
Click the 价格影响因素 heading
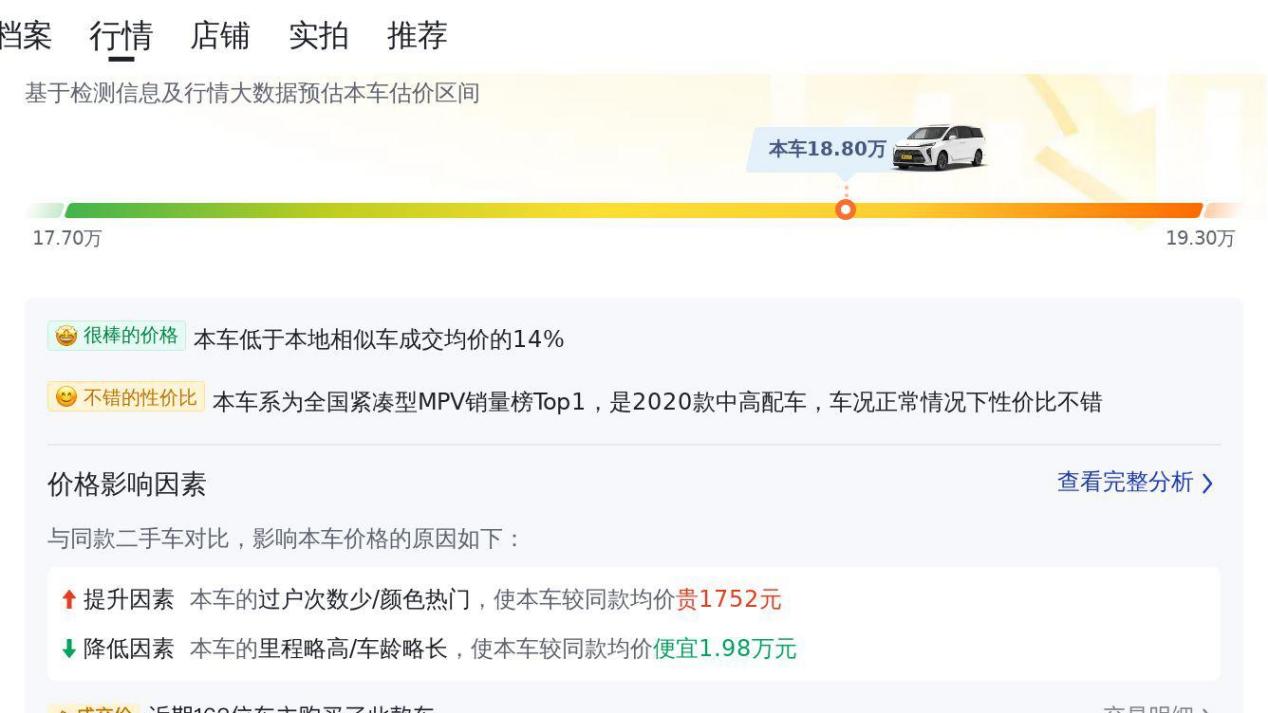127,485
